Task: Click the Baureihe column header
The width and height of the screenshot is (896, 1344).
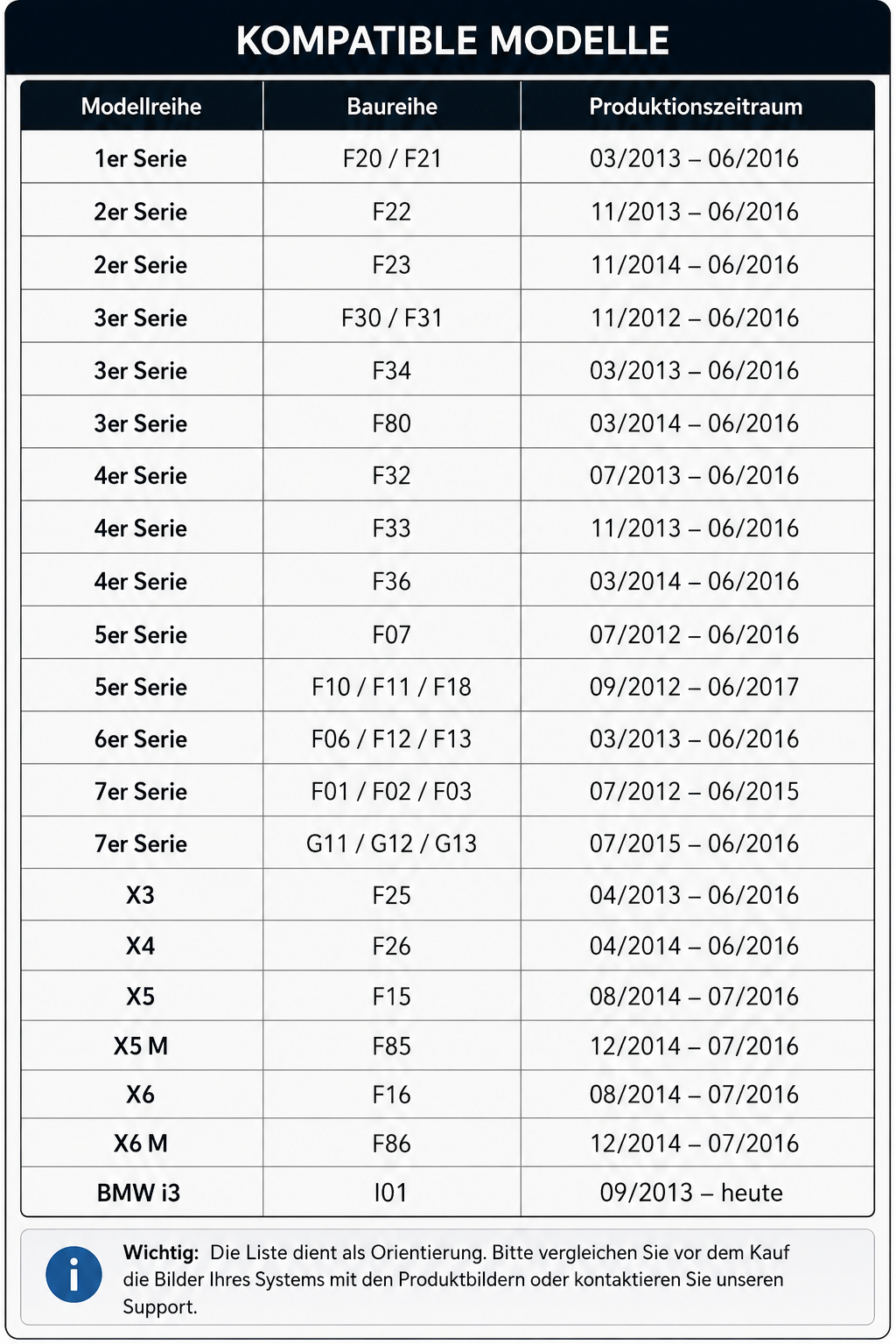Action: [x=392, y=107]
